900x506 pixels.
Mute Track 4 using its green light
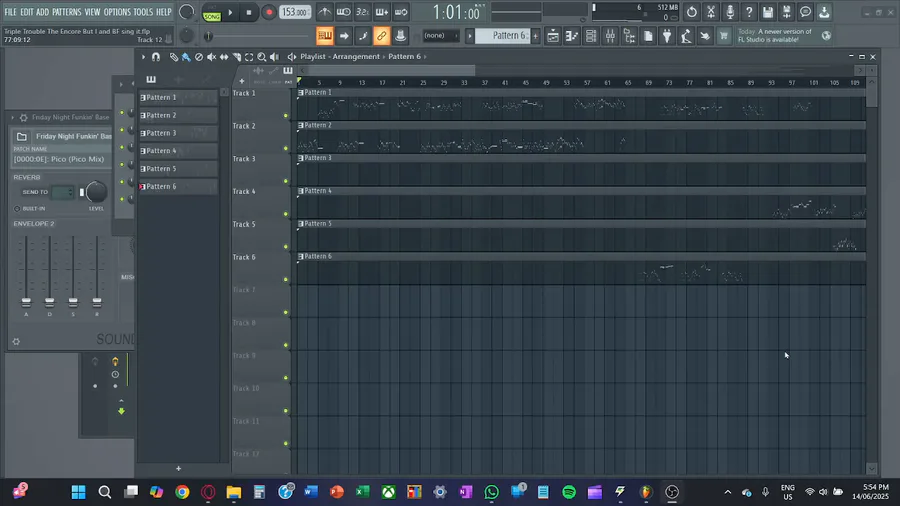point(286,214)
